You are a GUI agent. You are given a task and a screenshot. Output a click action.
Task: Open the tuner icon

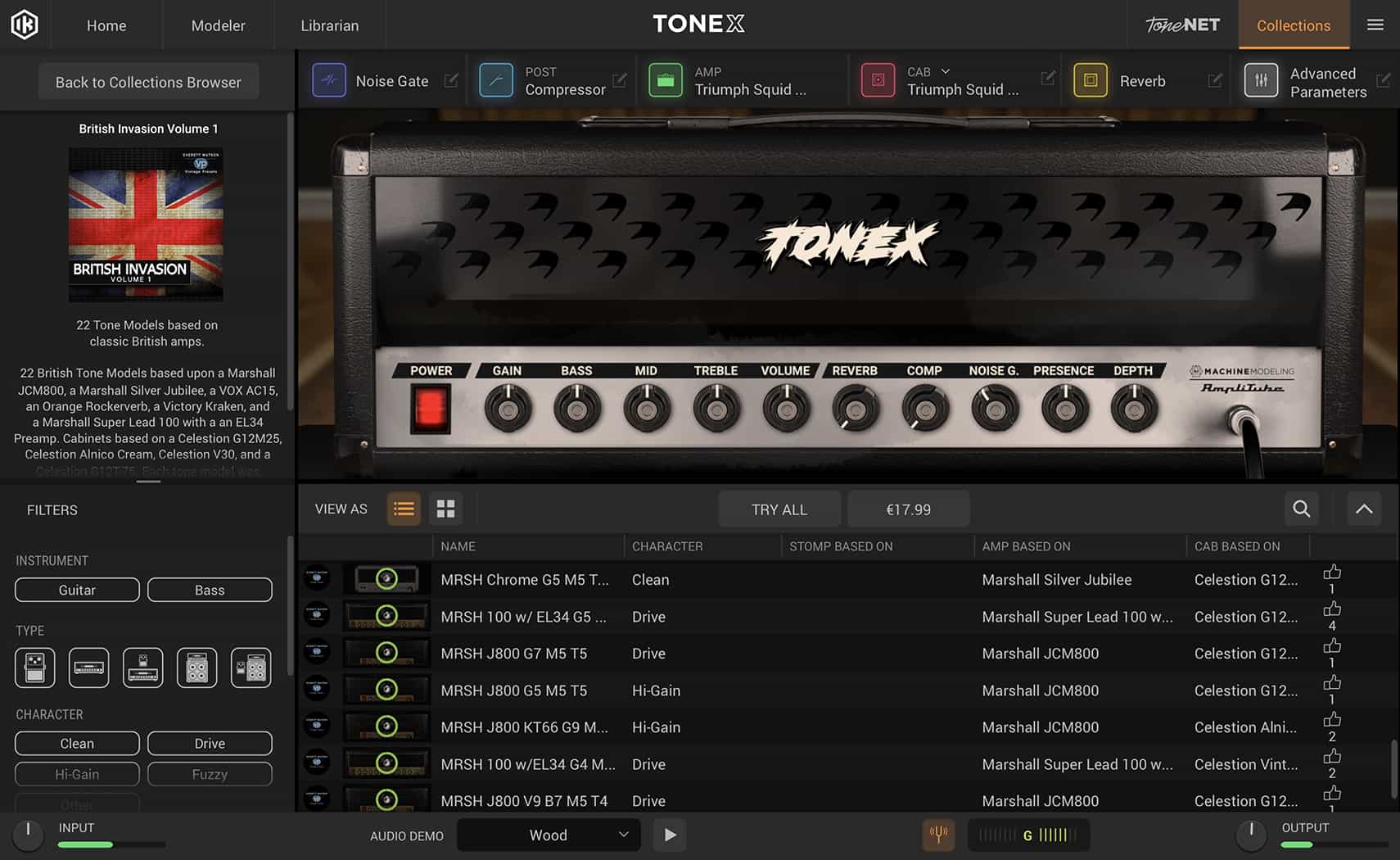tap(939, 835)
